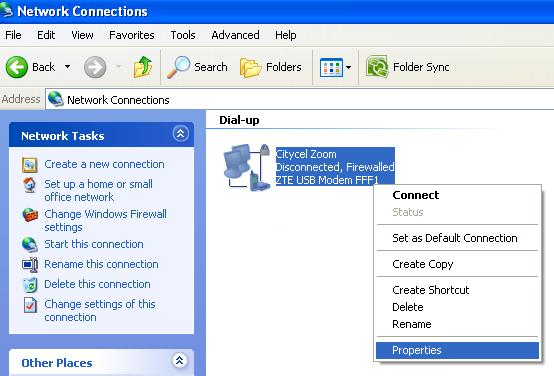Click the grayed Forward arrow icon
554x376 pixels.
(95, 67)
